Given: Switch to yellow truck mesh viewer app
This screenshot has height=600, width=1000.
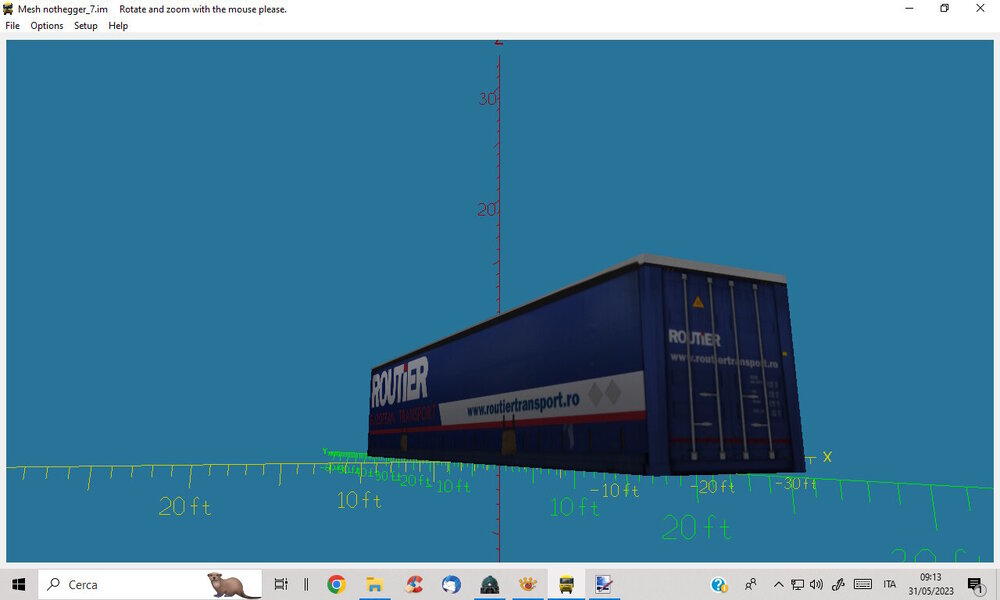Looking at the screenshot, I should pyautogui.click(x=566, y=584).
